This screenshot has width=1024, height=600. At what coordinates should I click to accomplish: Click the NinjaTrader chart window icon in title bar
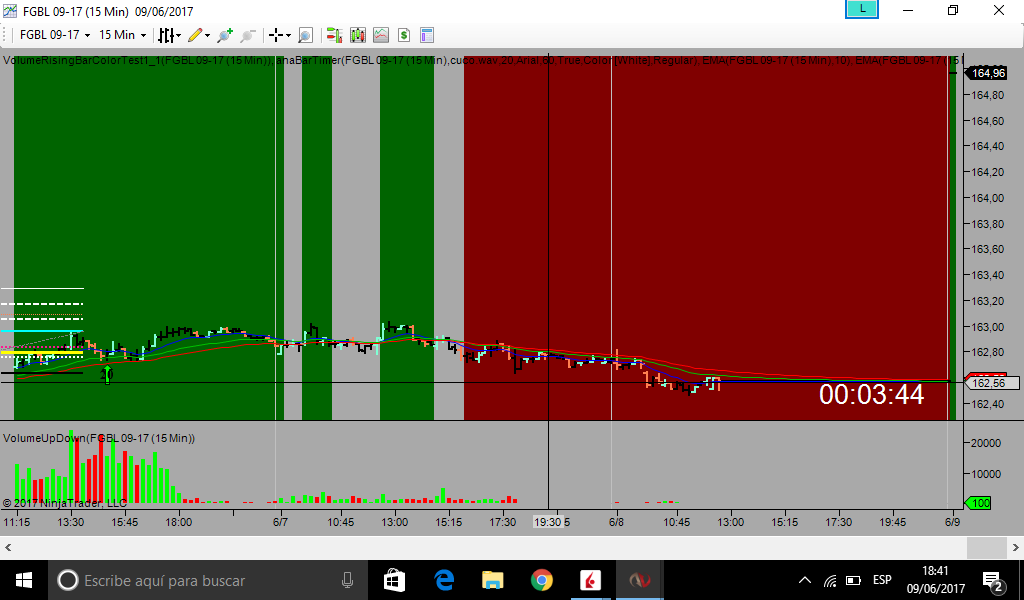pyautogui.click(x=9, y=10)
